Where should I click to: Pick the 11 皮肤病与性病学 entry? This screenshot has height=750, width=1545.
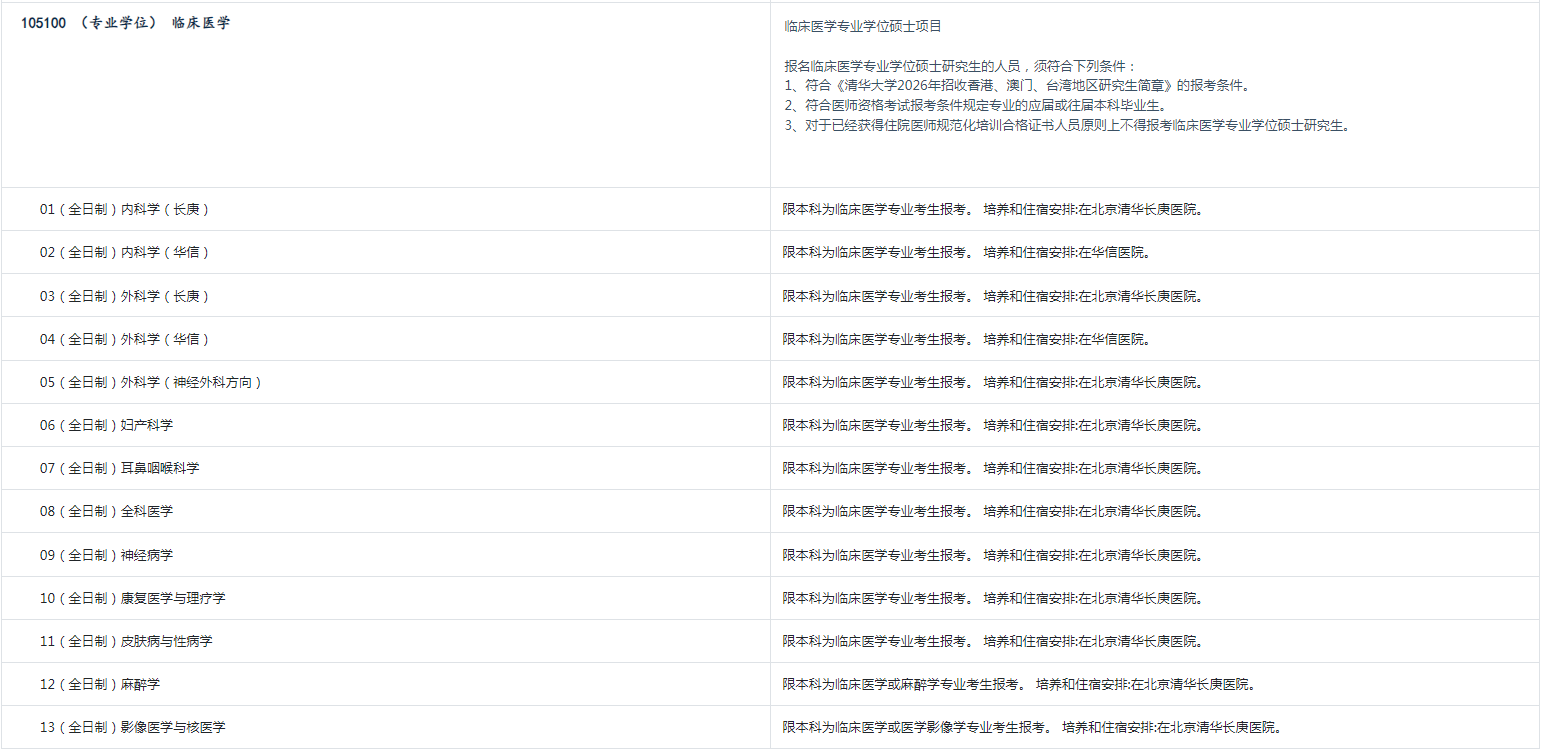126,641
